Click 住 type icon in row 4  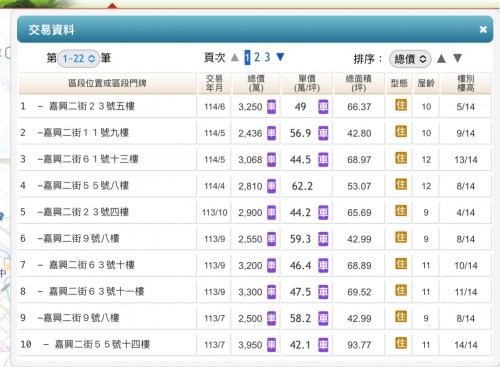[x=401, y=184]
